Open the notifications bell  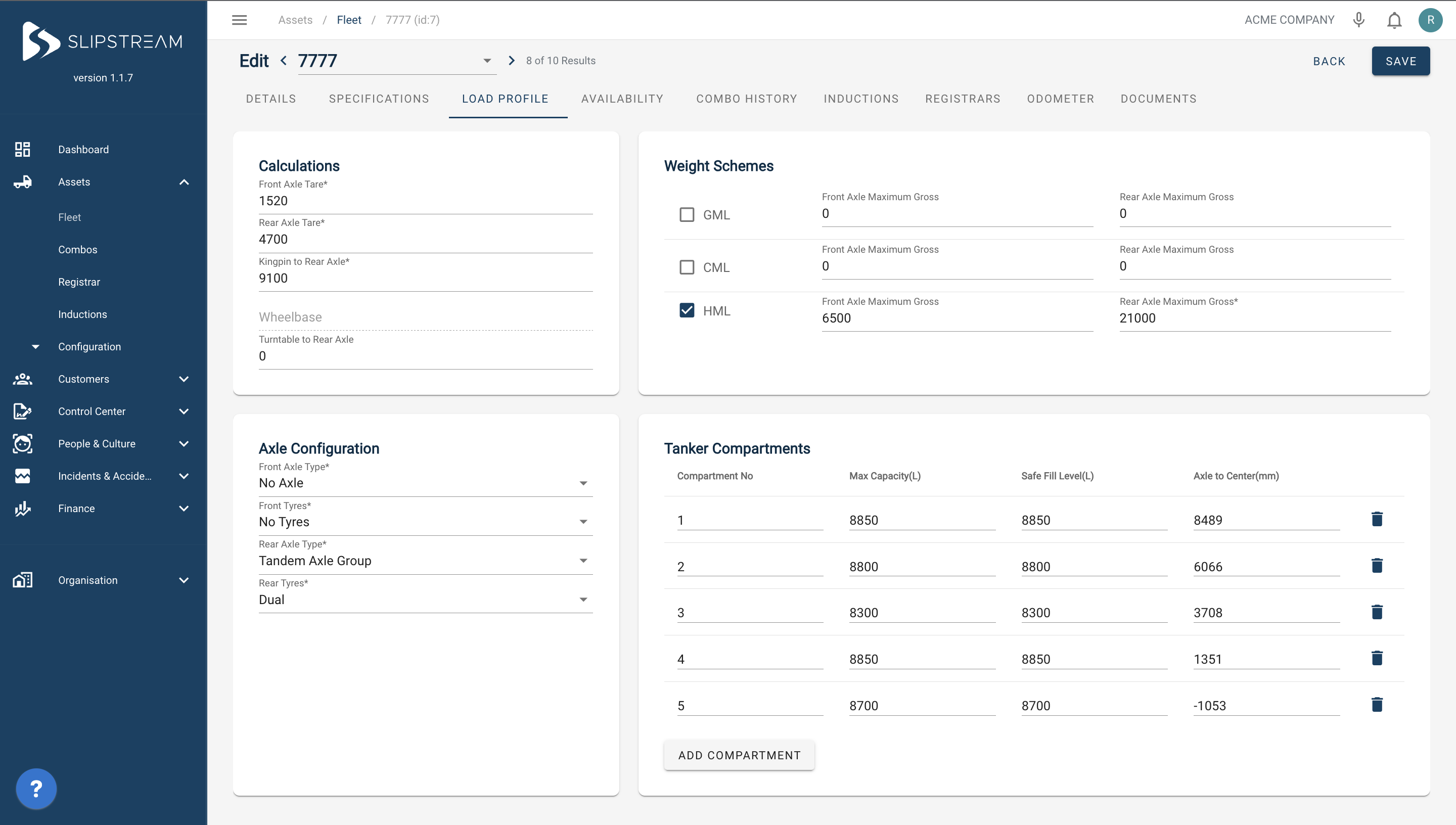1394,20
